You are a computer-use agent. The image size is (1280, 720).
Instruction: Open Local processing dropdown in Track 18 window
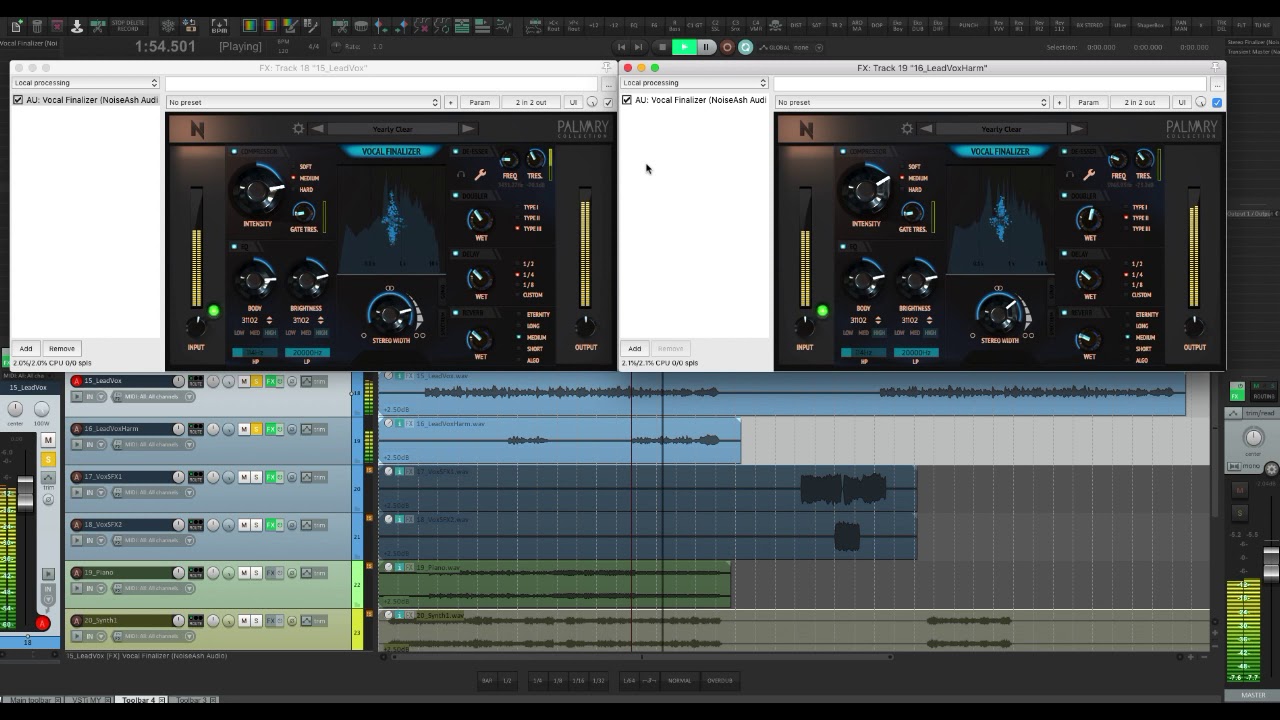click(x=86, y=83)
